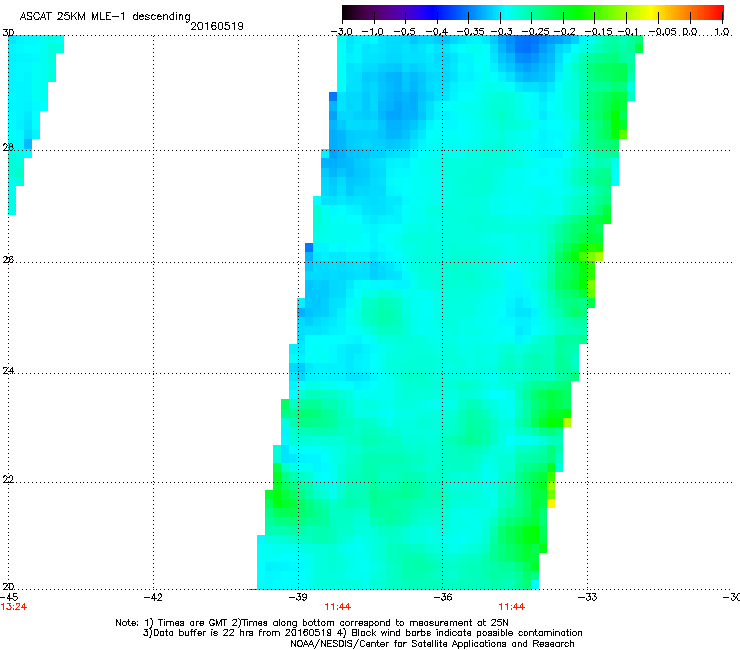The image size is (740, 650).
Task: Pick the yellow section of the color scale
Action: pos(653,12)
